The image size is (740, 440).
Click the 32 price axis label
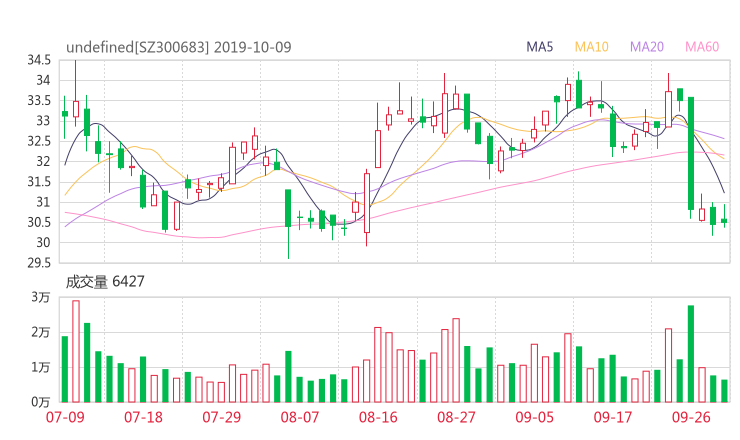43,161
